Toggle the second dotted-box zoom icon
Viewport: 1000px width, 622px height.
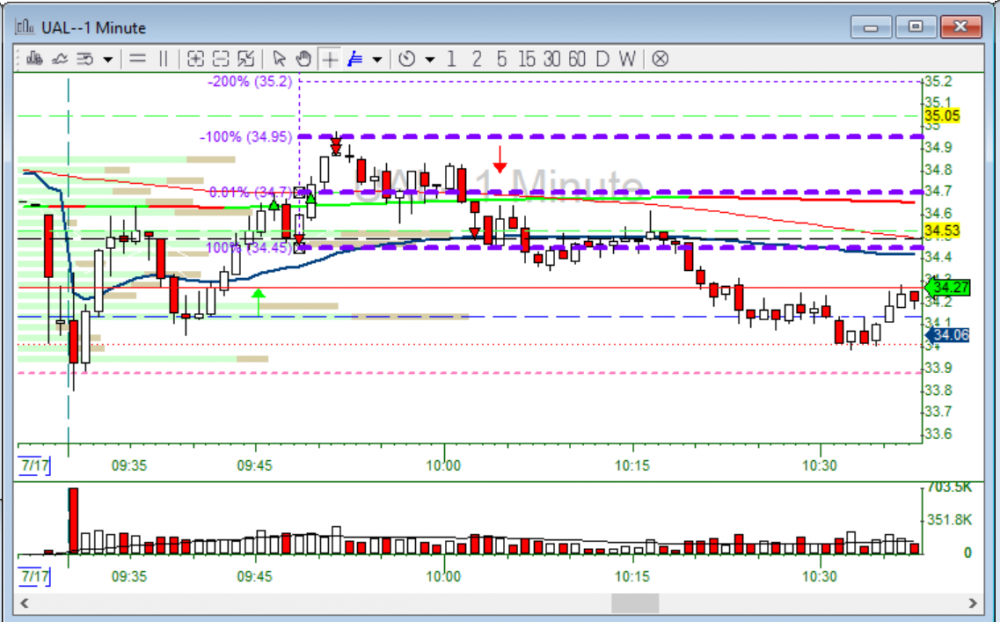coord(221,59)
